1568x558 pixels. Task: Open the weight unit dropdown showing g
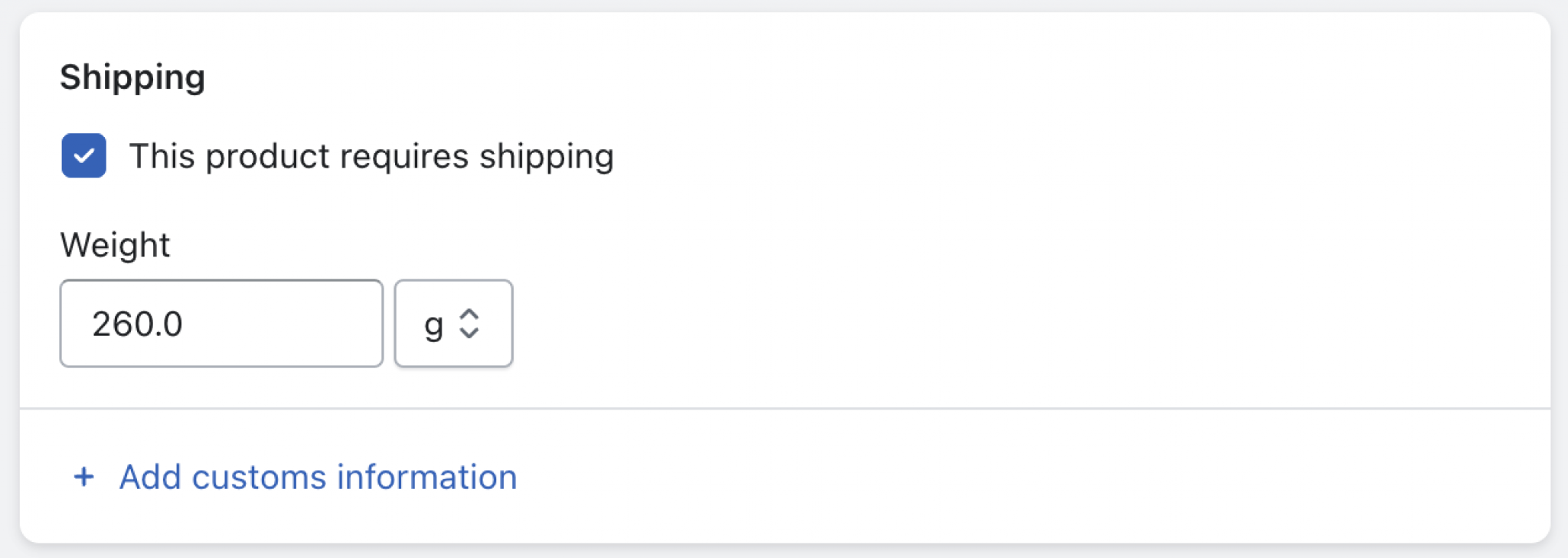(452, 323)
